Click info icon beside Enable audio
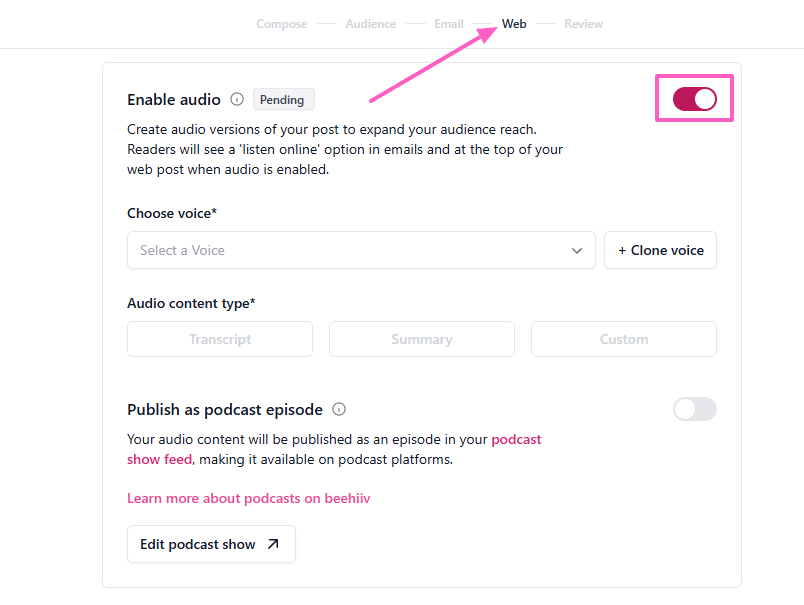Viewport: 804px width, 605px height. (x=237, y=99)
